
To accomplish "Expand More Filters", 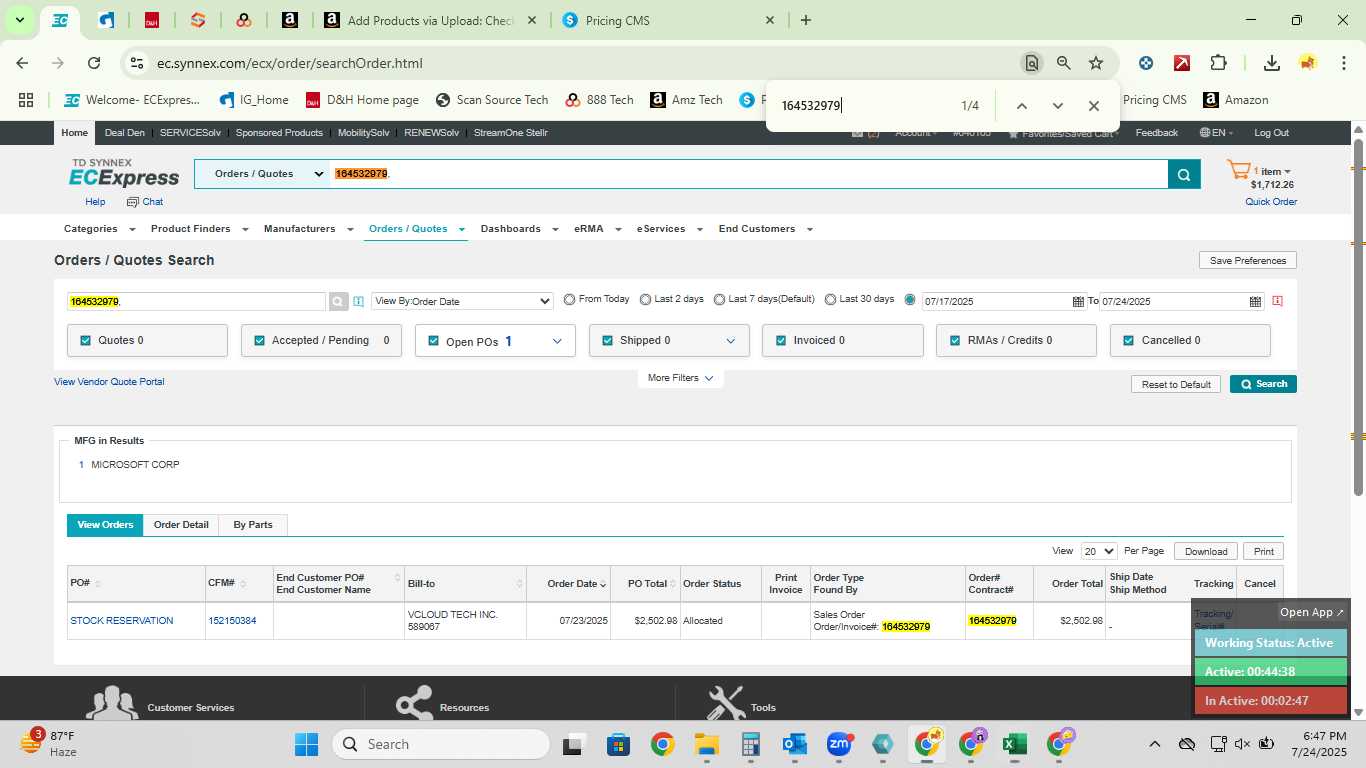I will point(680,378).
